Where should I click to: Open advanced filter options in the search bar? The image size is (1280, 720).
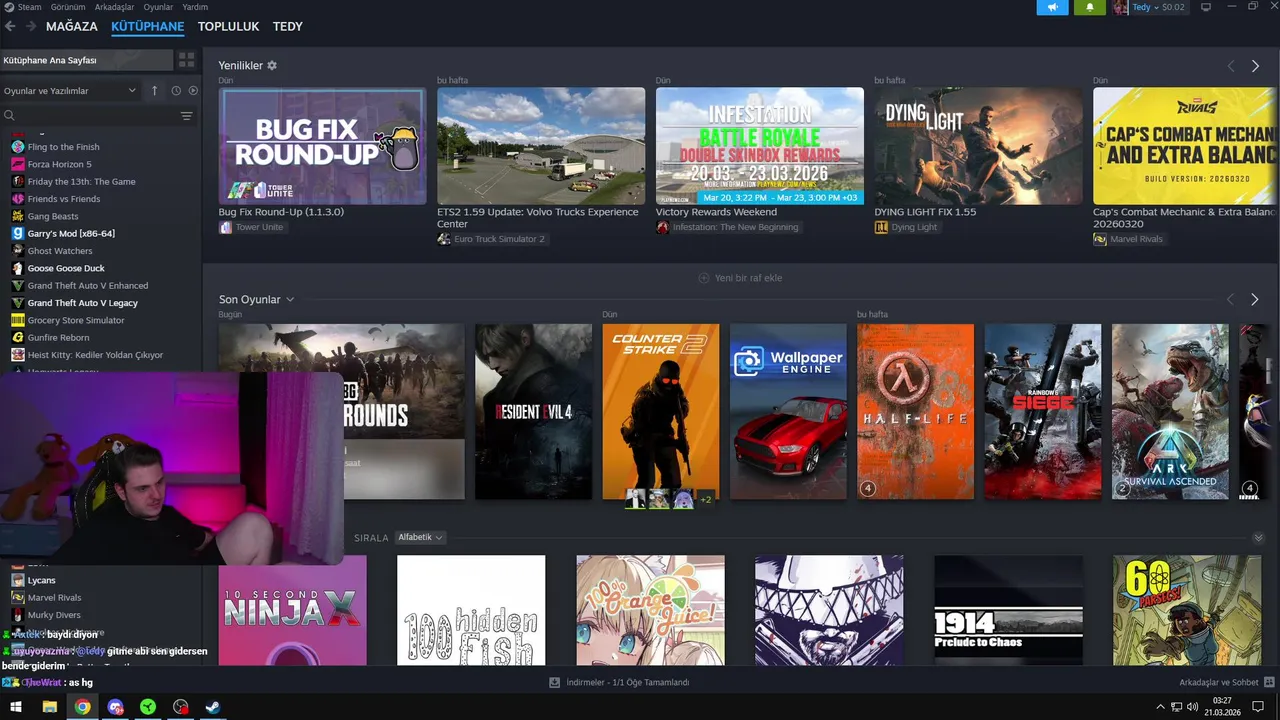(186, 116)
